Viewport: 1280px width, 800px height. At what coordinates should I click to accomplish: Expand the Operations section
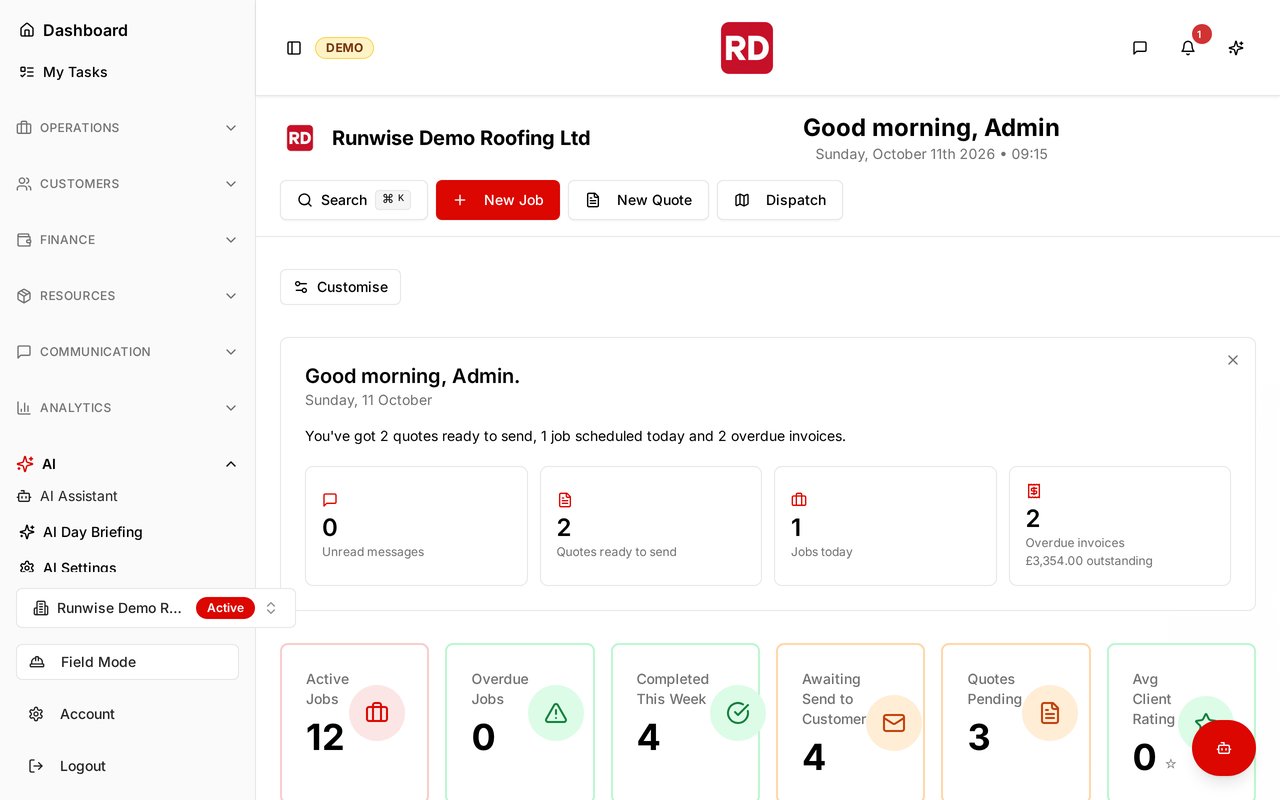point(127,128)
